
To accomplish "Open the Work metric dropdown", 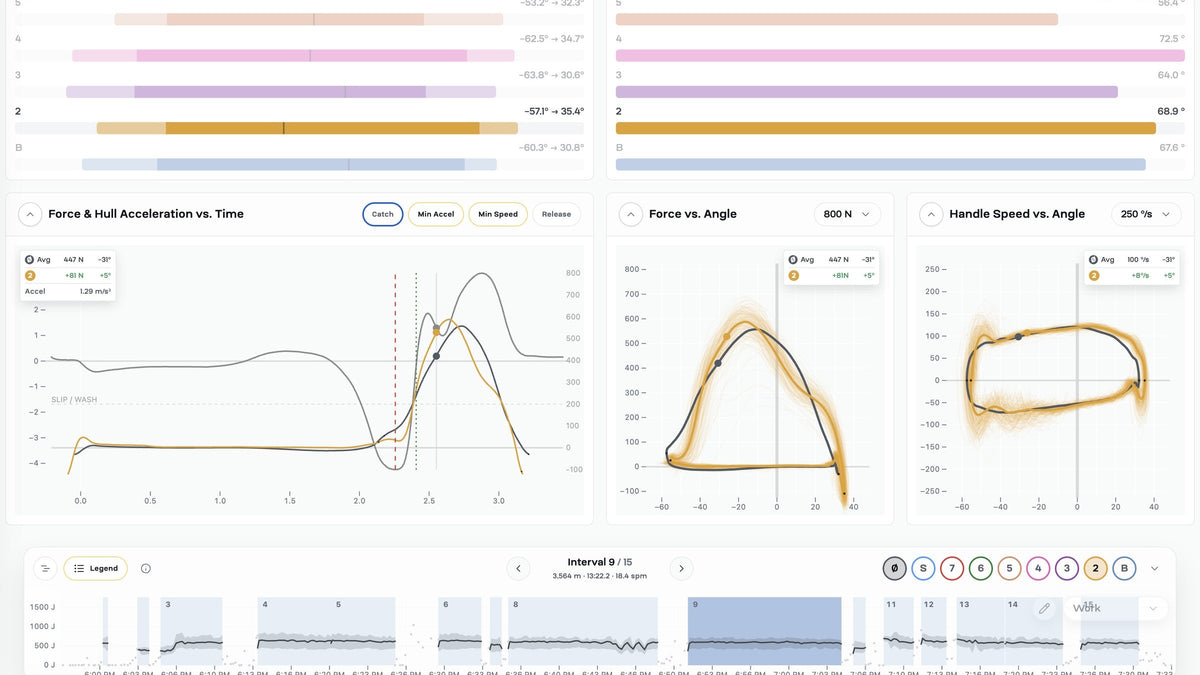I will (1115, 608).
